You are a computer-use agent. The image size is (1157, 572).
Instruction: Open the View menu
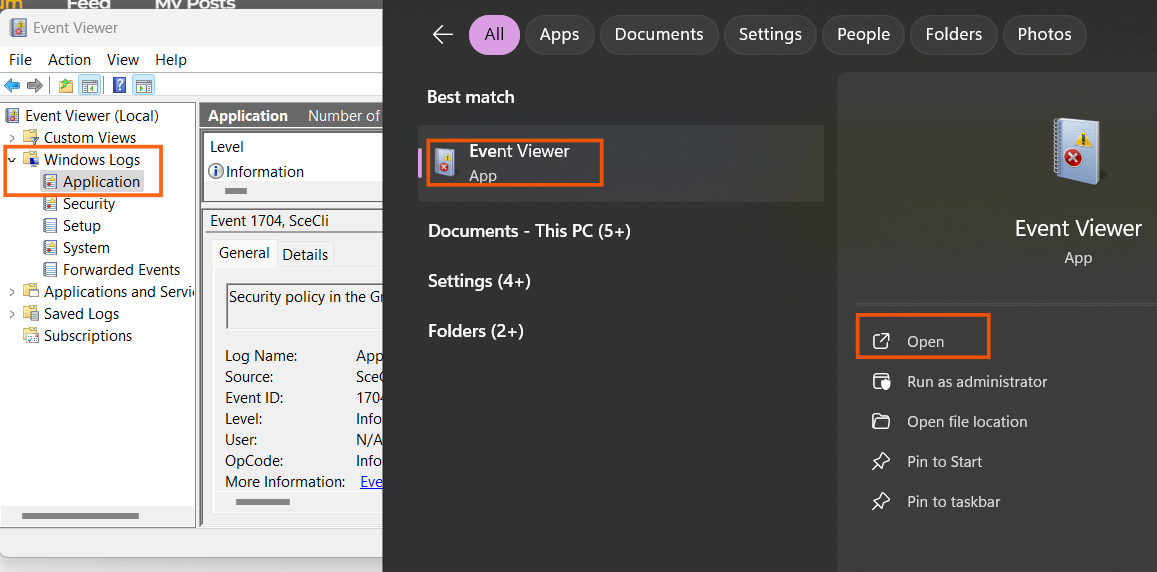coord(122,60)
